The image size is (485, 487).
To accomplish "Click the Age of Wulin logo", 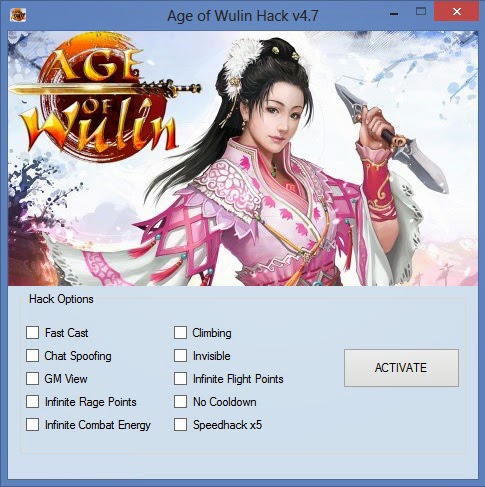I will click(x=102, y=97).
